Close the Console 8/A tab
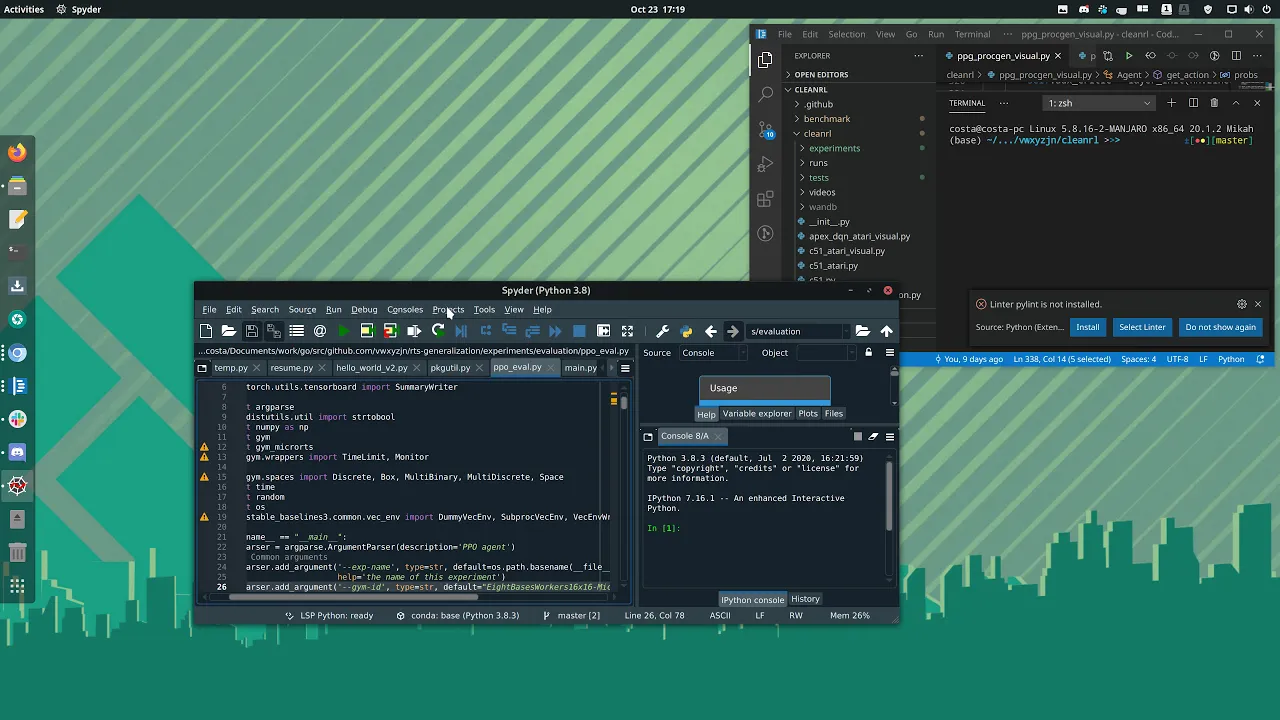 [x=718, y=437]
